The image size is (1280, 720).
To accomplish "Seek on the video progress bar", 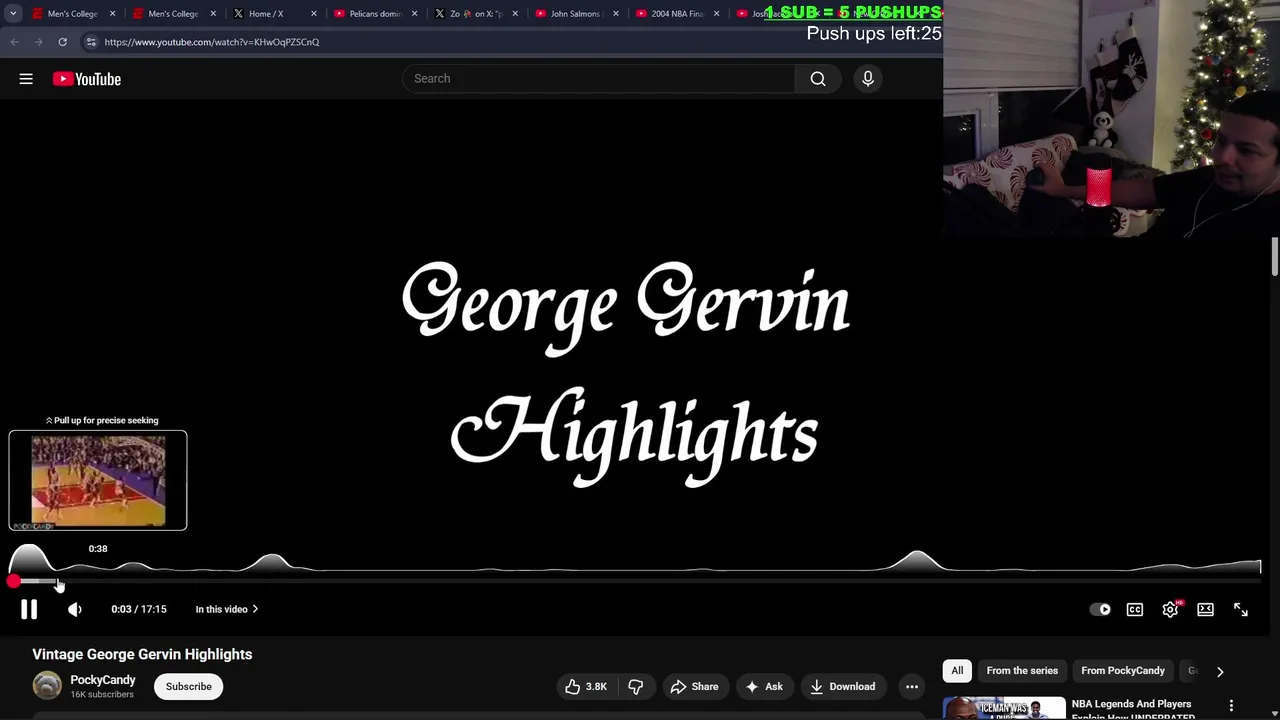I will point(636,581).
